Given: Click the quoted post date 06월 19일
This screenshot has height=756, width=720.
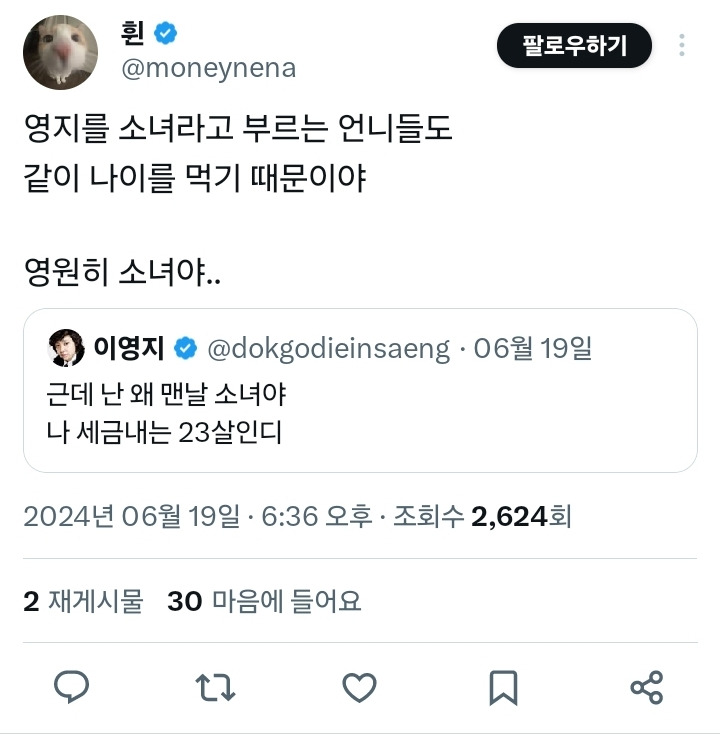Looking at the screenshot, I should pos(532,348).
